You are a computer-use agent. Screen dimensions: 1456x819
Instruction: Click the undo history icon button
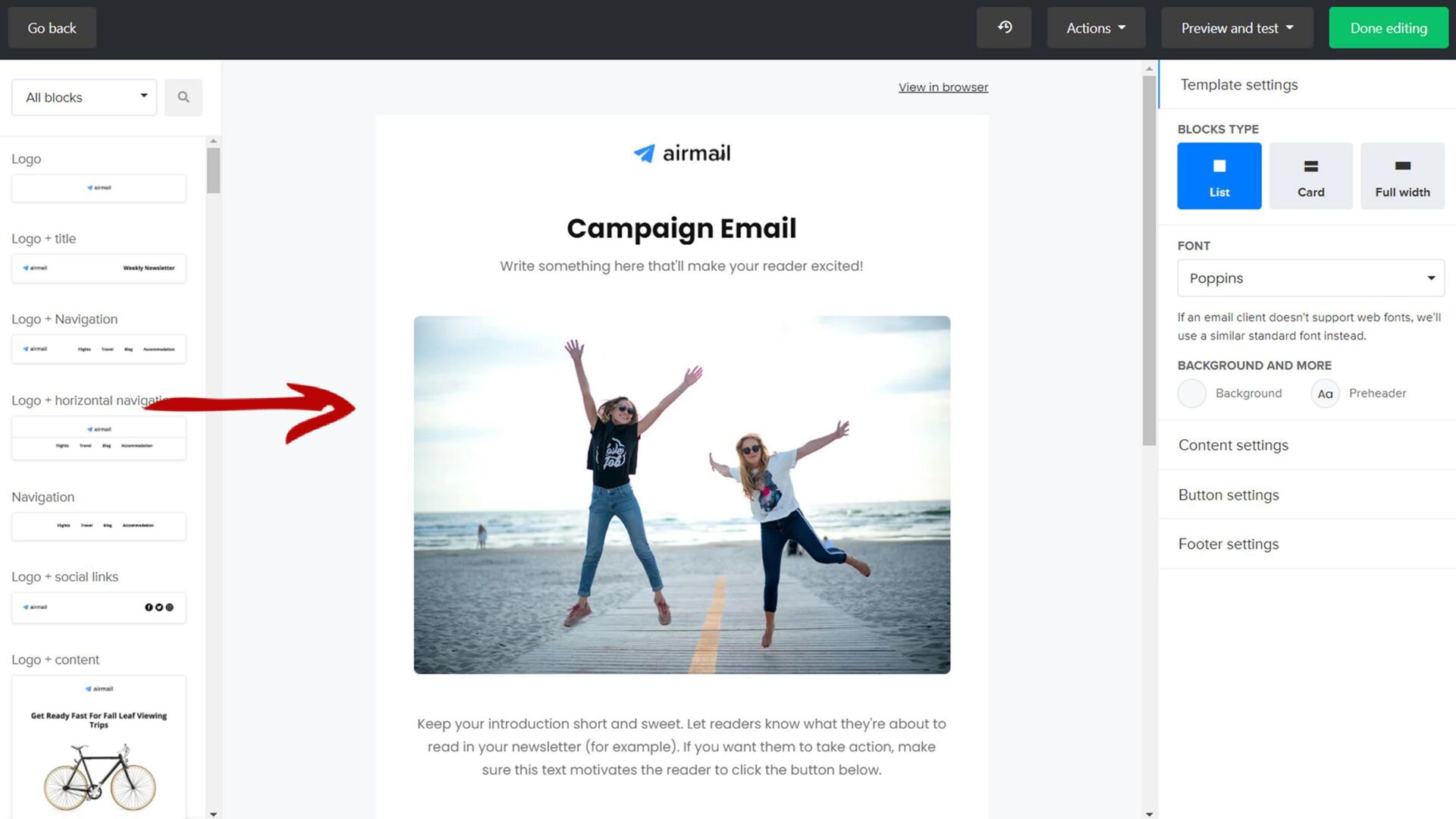tap(1004, 28)
